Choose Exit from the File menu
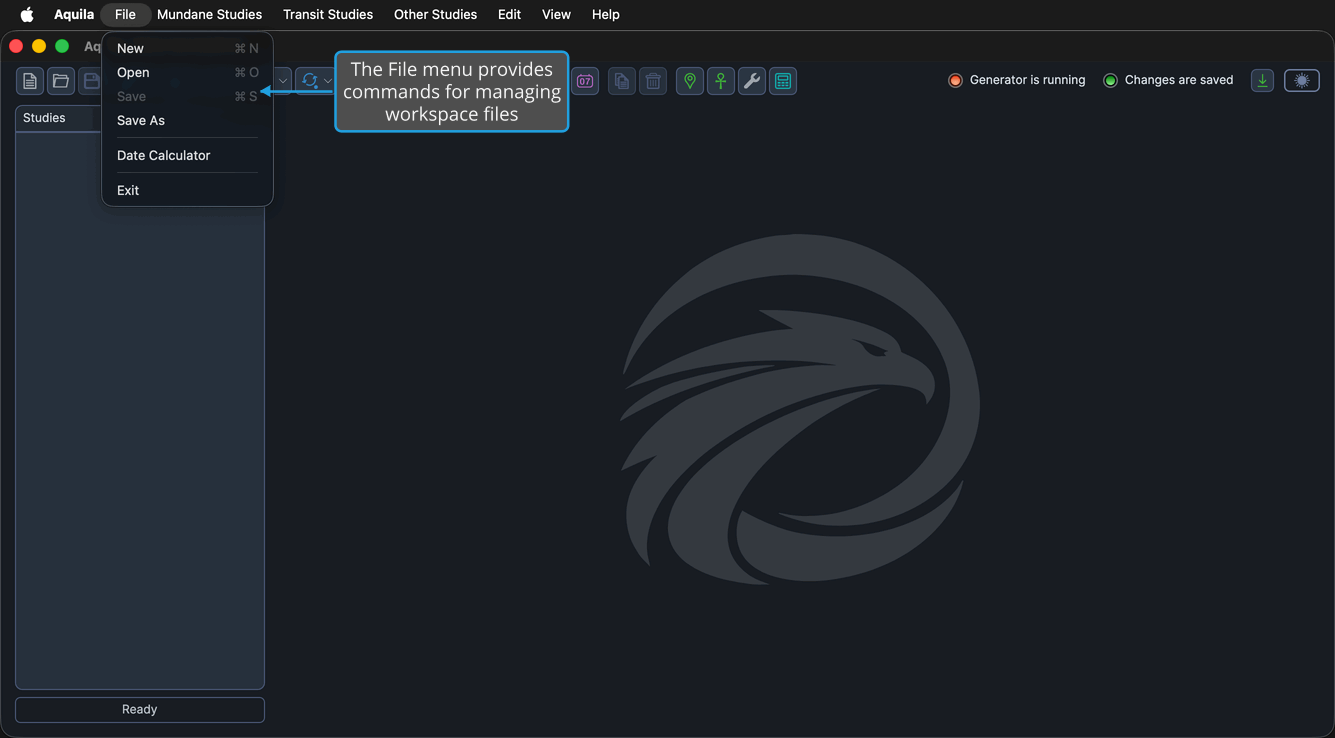Image resolution: width=1335 pixels, height=738 pixels. 187,190
